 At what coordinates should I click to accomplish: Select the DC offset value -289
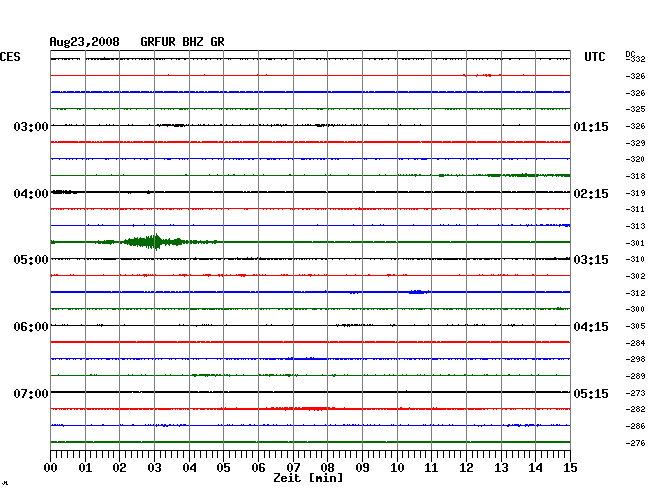(635, 376)
